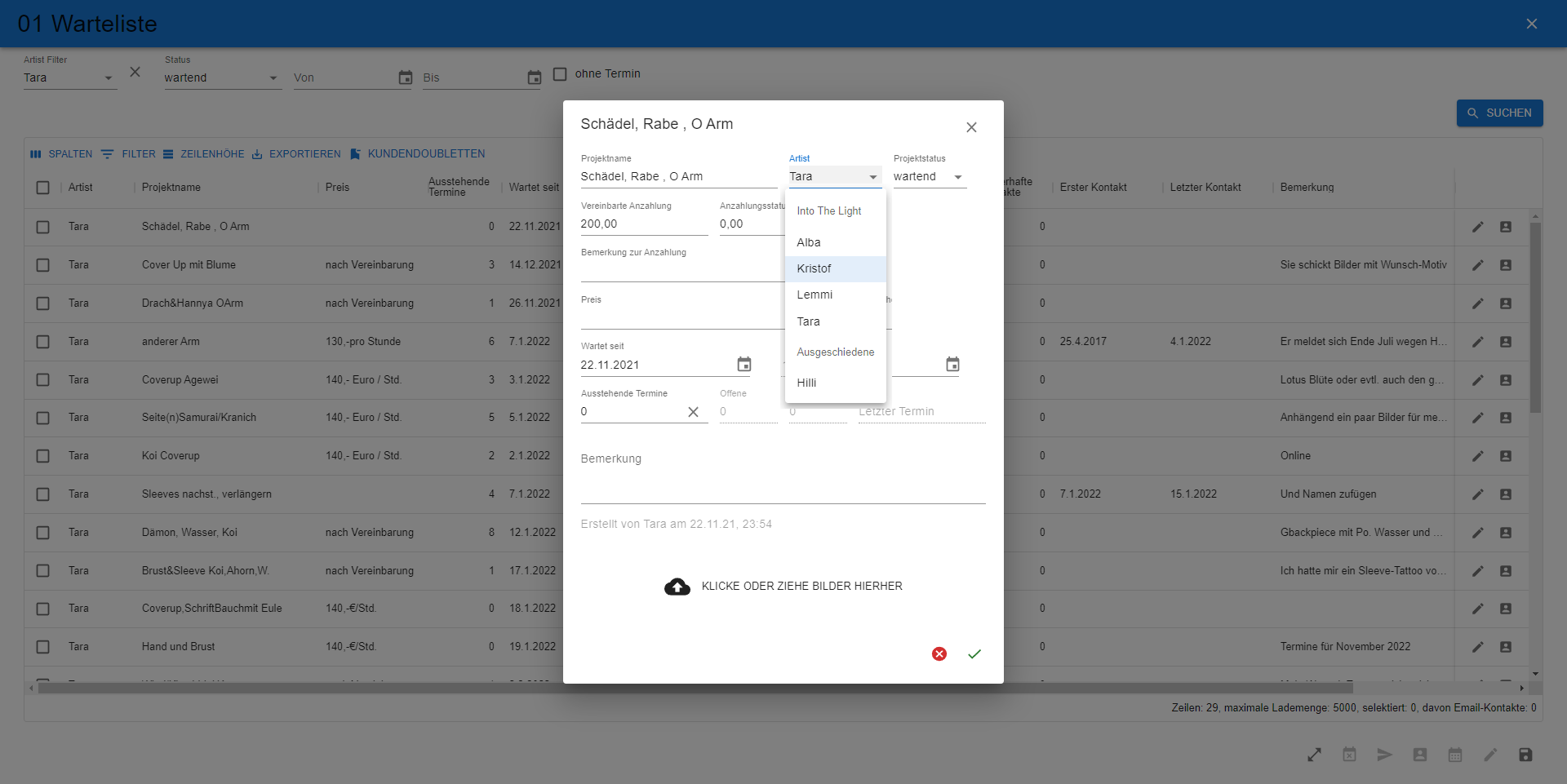1567x784 pixels.
Task: Collapse the Artist dropdown in the dialog
Action: tap(835, 177)
